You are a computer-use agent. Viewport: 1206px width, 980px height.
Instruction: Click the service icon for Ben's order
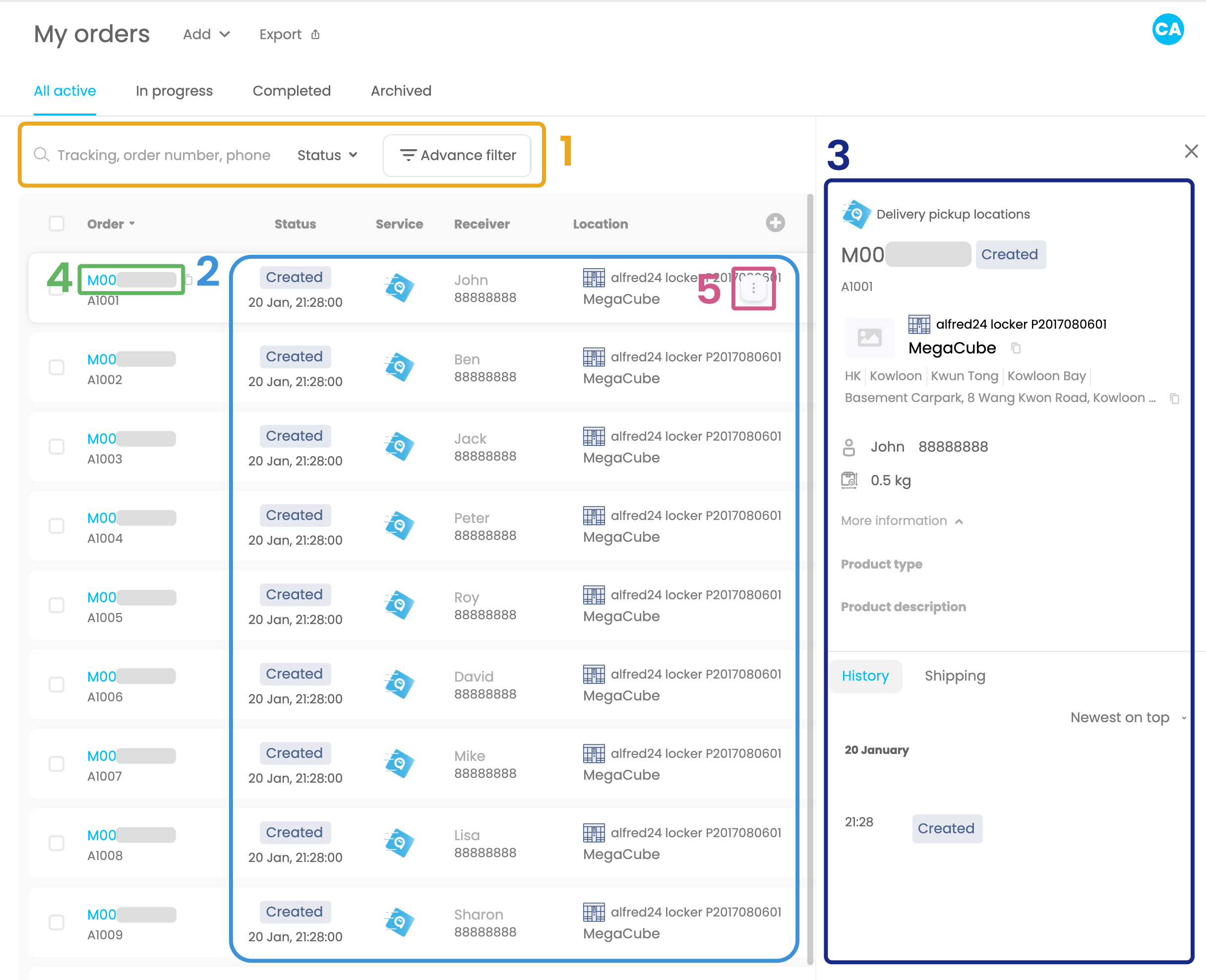[x=399, y=367]
